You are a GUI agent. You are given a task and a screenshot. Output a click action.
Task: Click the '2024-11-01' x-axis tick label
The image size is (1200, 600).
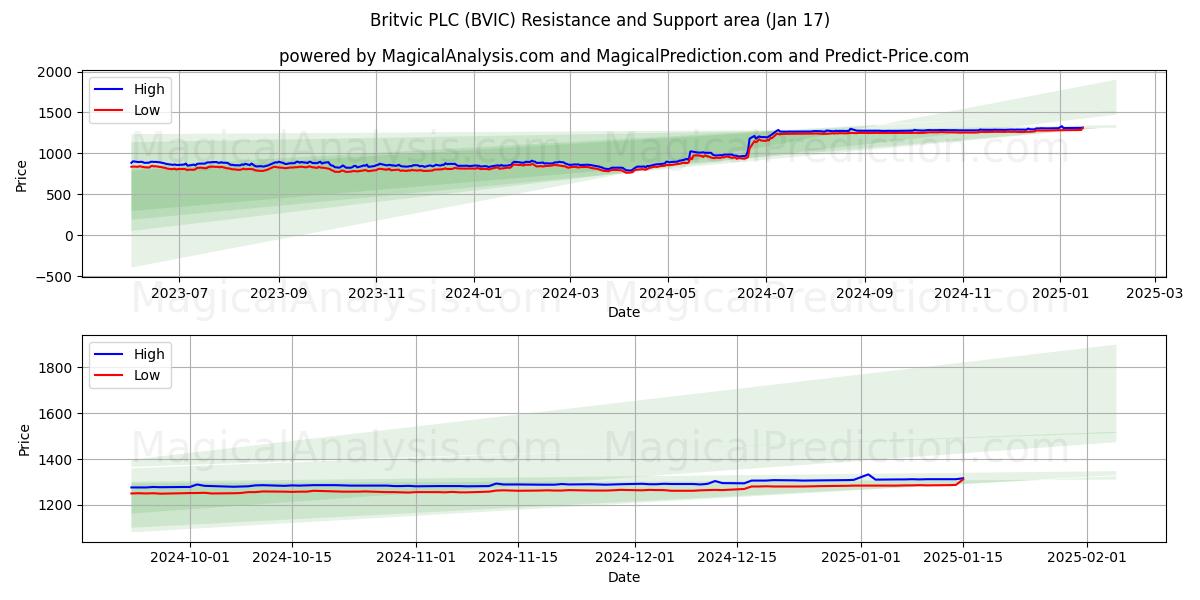point(416,559)
